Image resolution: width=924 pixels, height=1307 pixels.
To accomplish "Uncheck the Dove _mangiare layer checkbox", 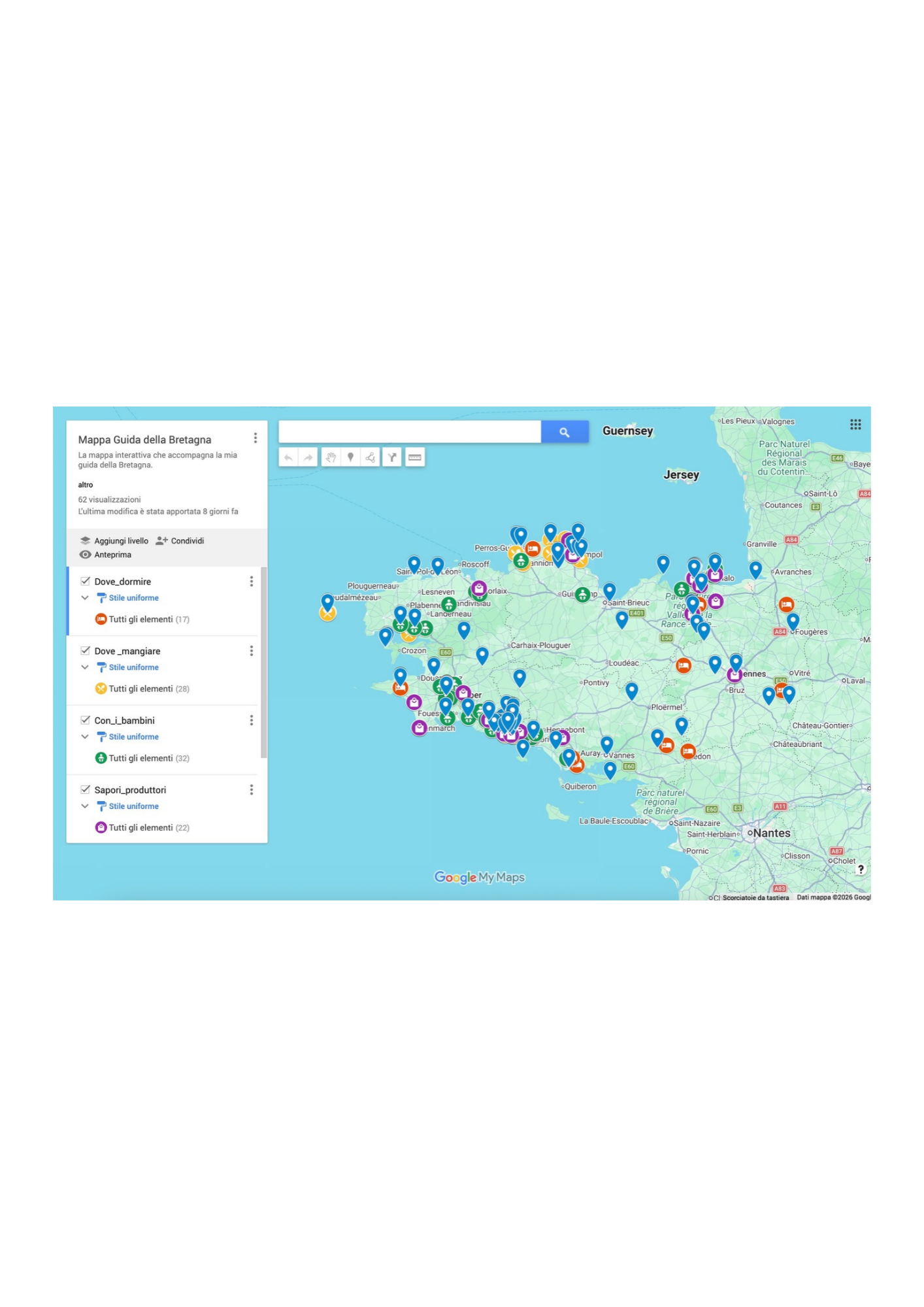I will (x=85, y=650).
